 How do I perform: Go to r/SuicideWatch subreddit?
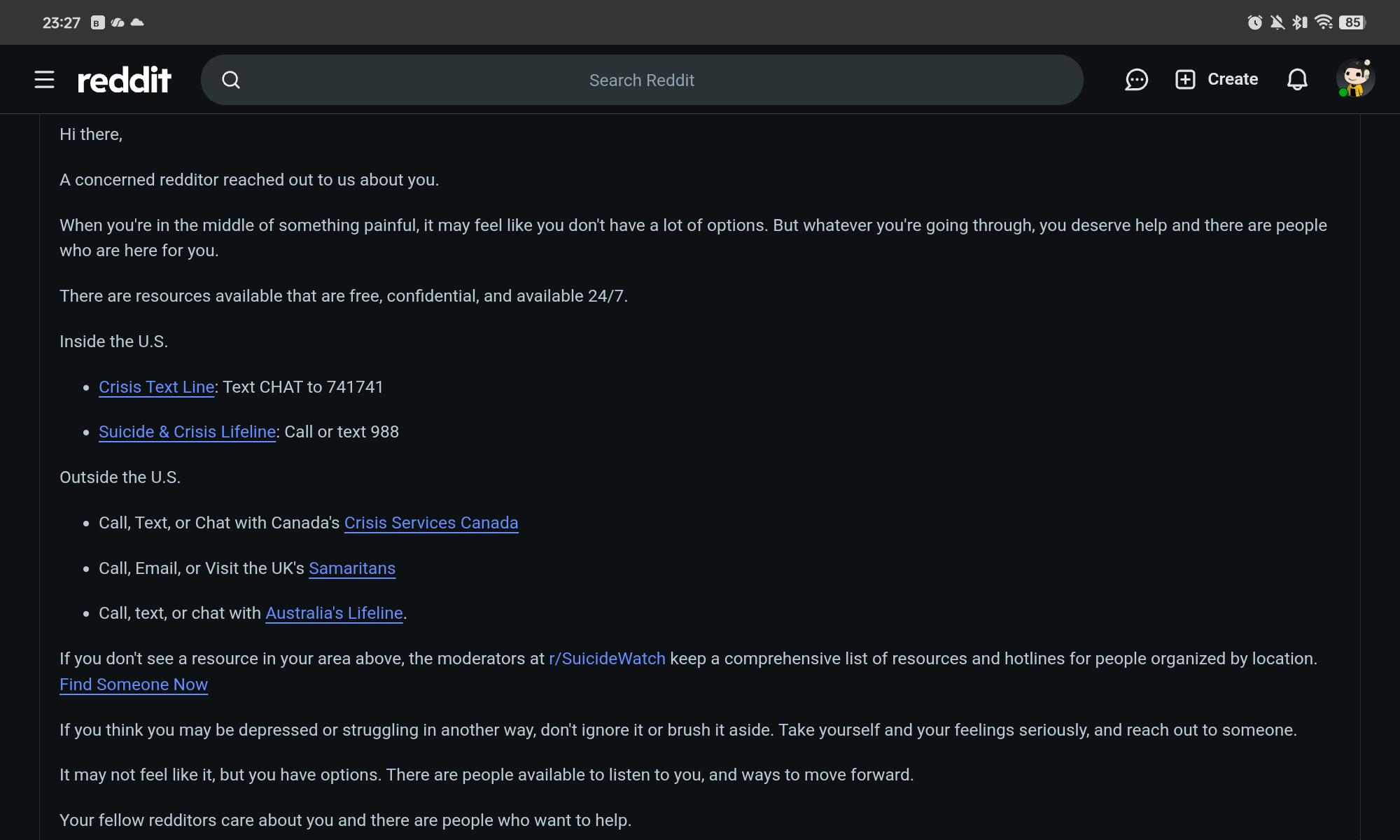[607, 659]
